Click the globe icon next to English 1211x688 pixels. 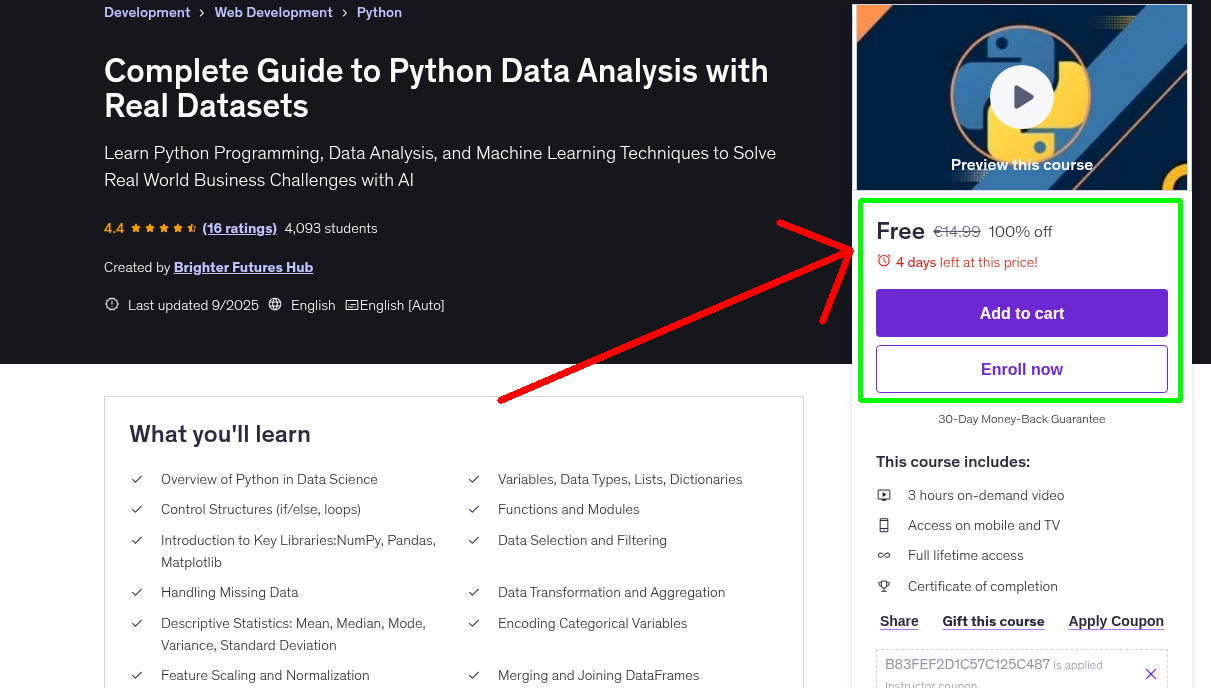click(274, 305)
